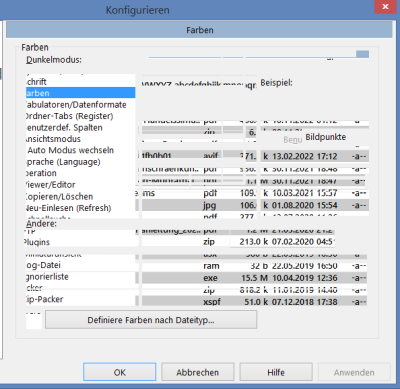Close the Konfigurieren dialog window

[386, 7]
